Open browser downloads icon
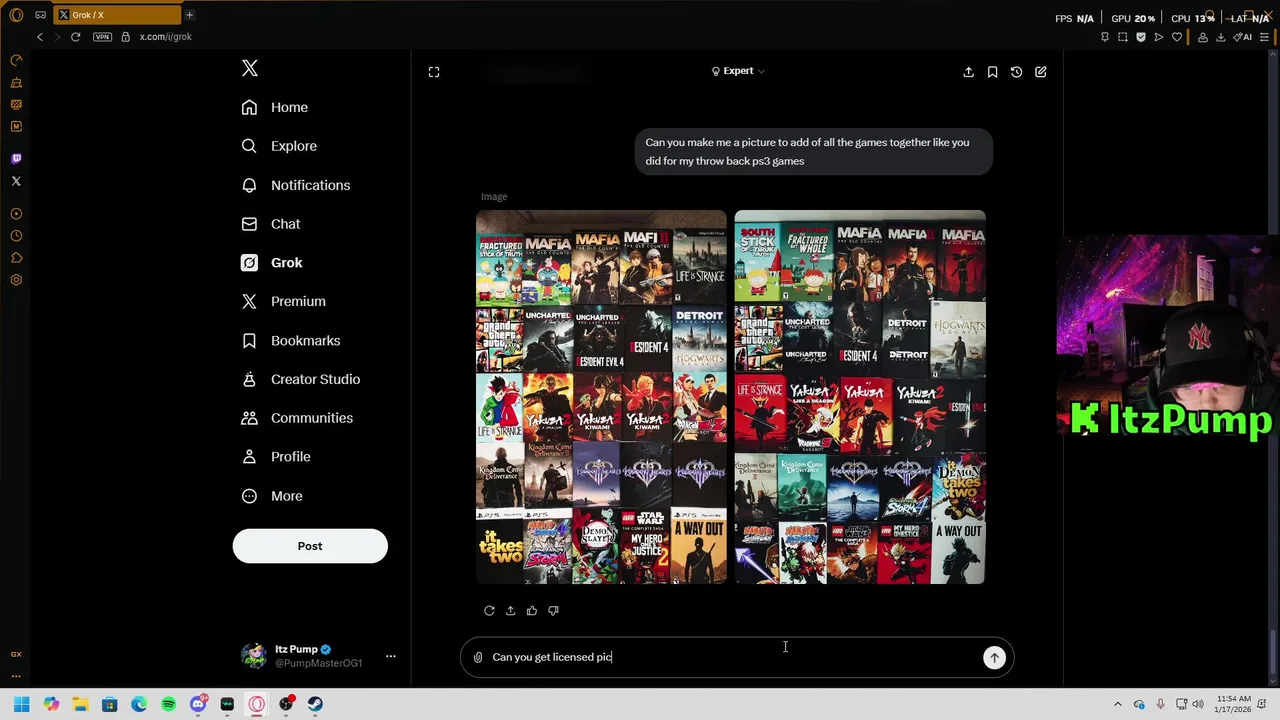 pyautogui.click(x=1220, y=37)
